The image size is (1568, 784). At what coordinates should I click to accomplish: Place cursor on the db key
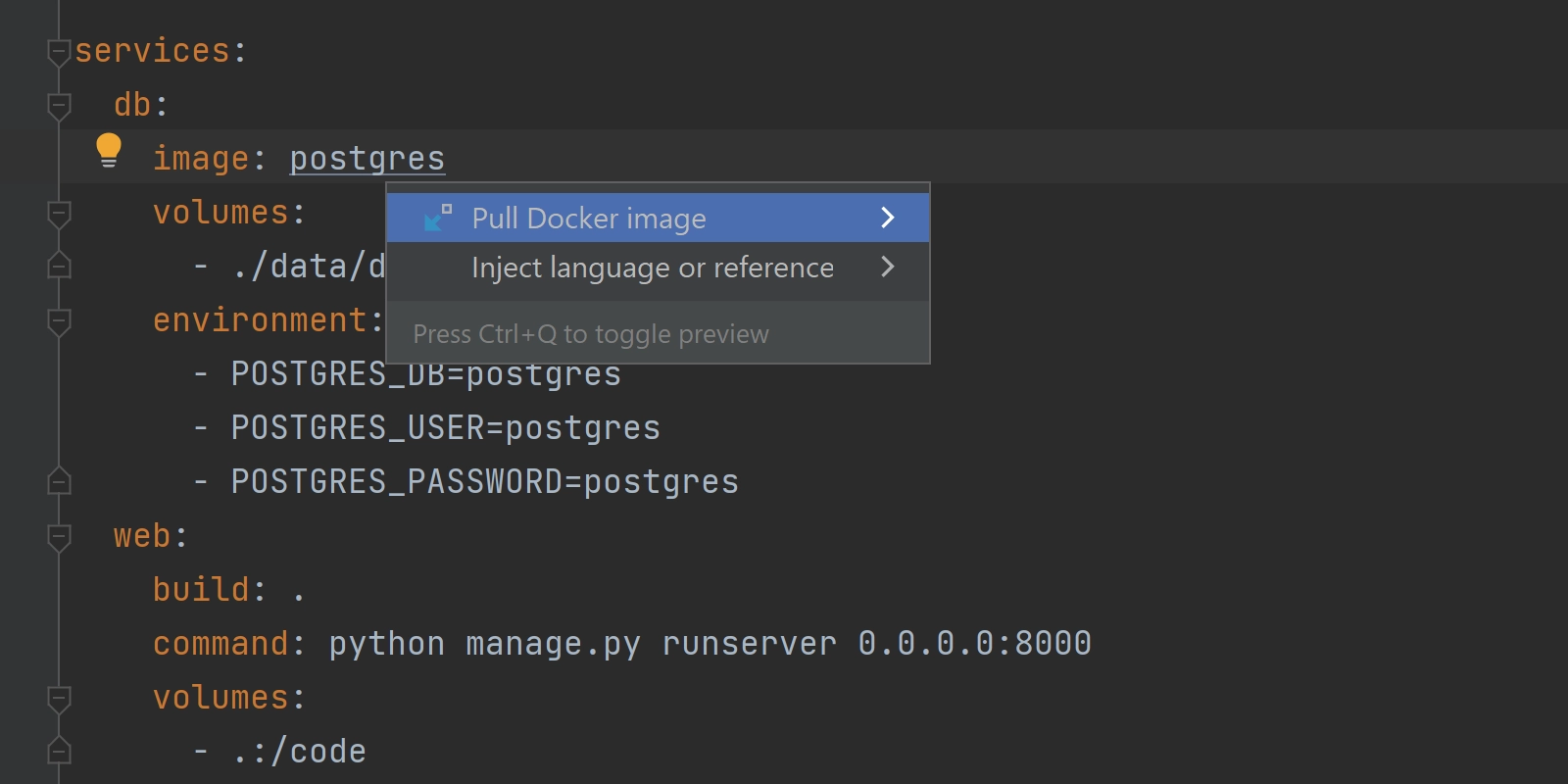[x=132, y=105]
